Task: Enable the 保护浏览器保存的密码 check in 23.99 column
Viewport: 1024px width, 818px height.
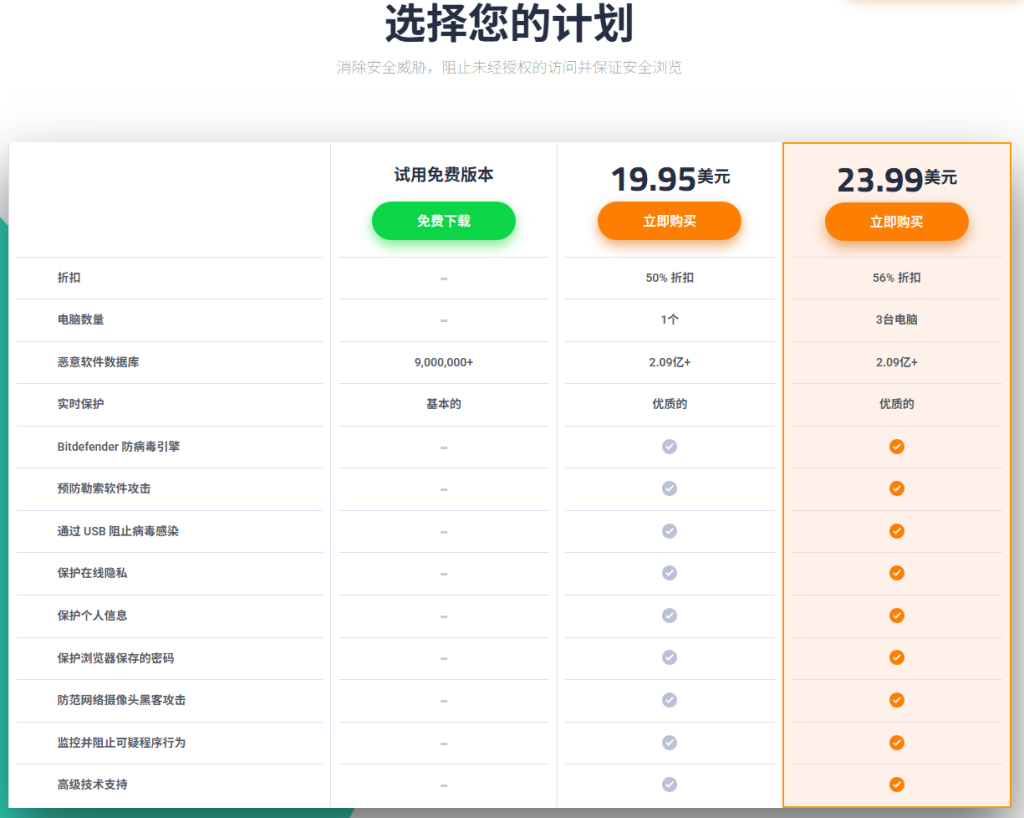Action: (896, 658)
